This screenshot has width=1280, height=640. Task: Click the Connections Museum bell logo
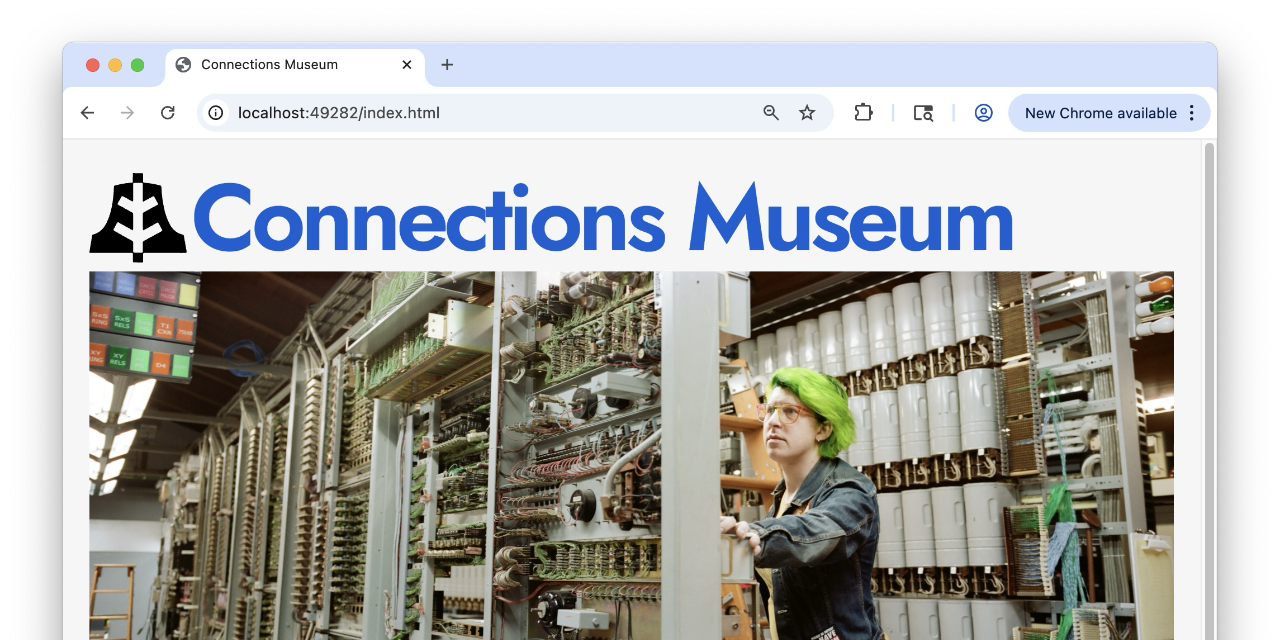138,215
